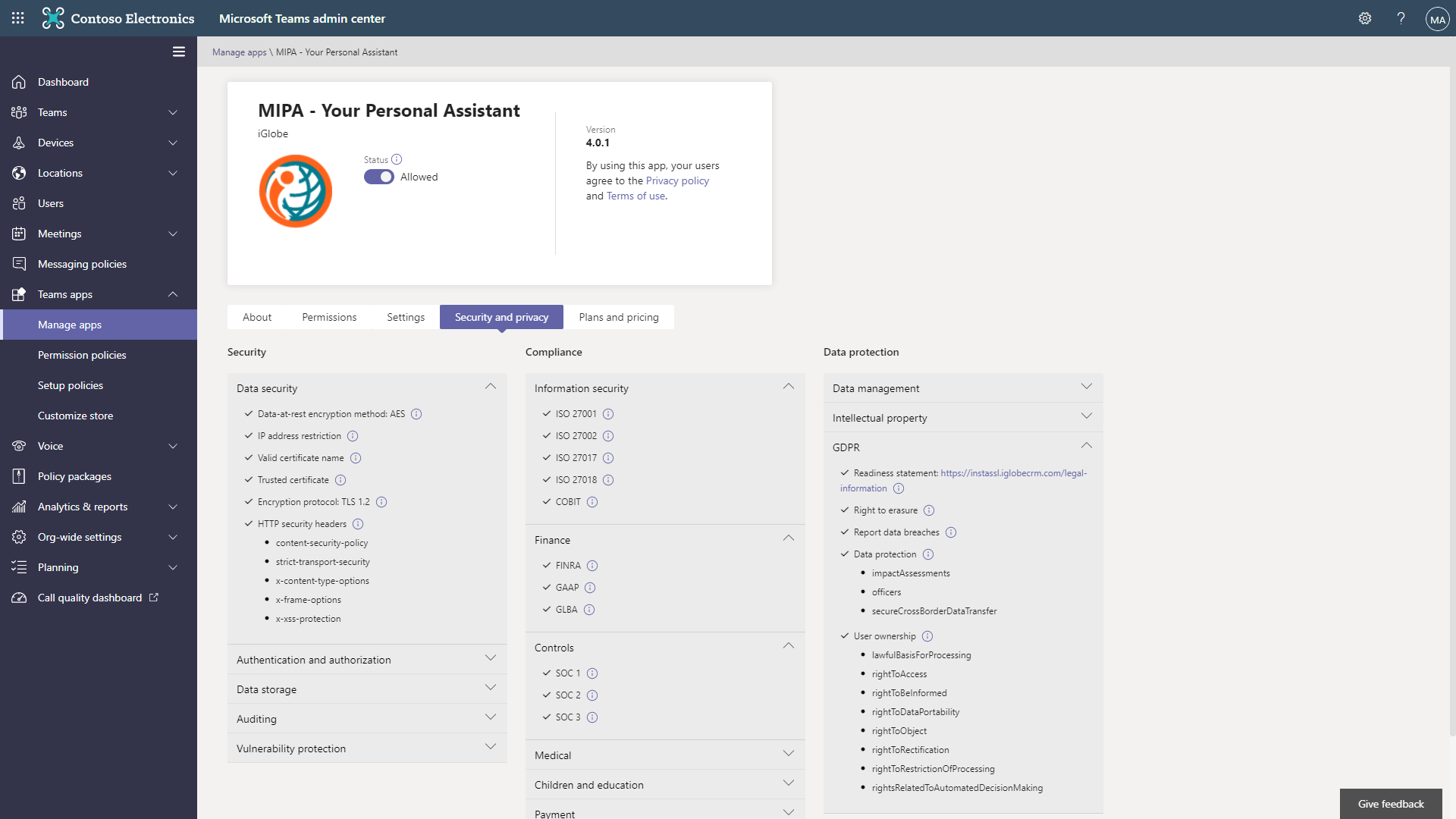Screen dimensions: 1456x819
Task: Show info for SOC 2
Action: [x=592, y=695]
